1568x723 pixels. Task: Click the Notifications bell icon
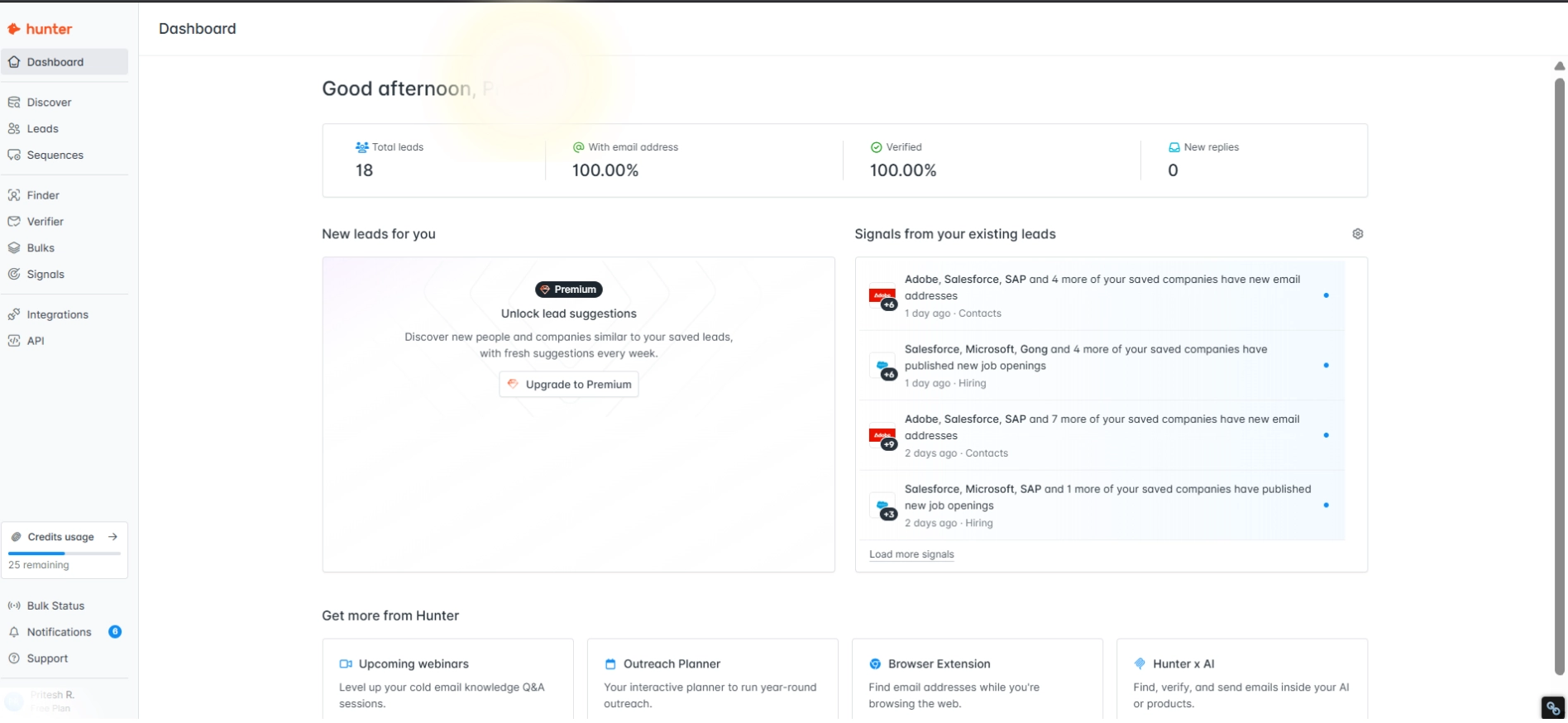point(14,632)
